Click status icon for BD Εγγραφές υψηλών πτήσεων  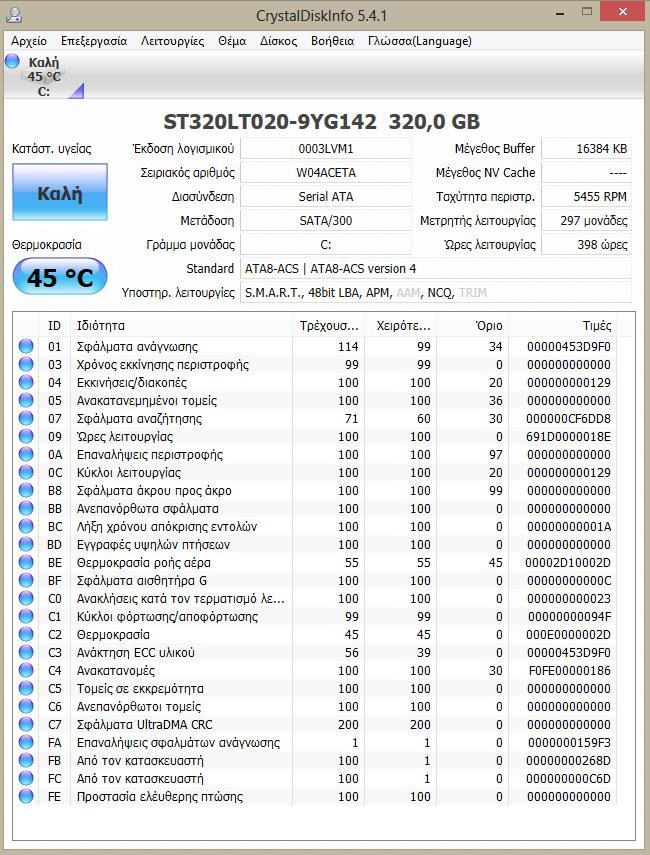coord(26,544)
